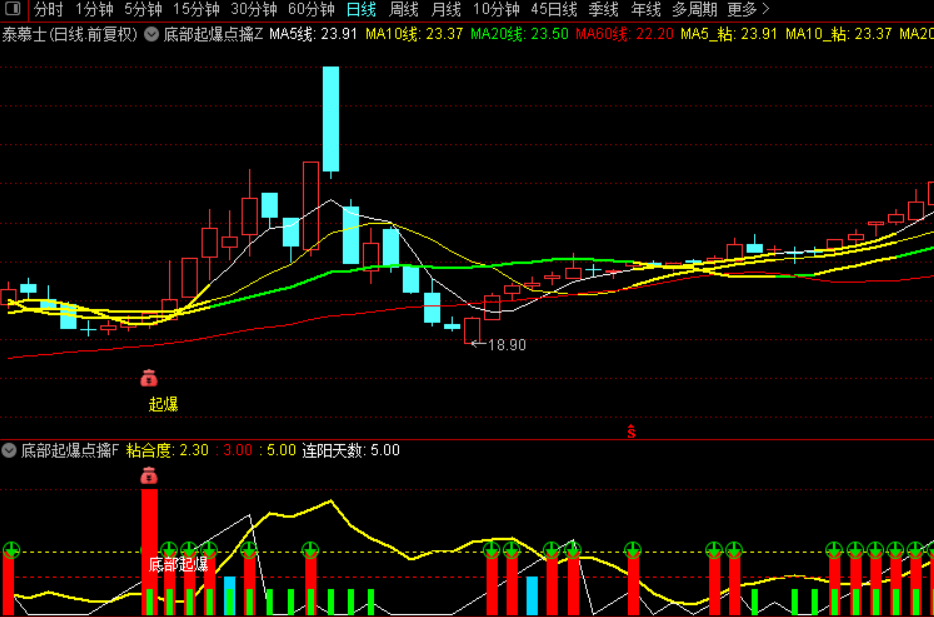Click the 起爆 money bag icon on main chart

(148, 378)
